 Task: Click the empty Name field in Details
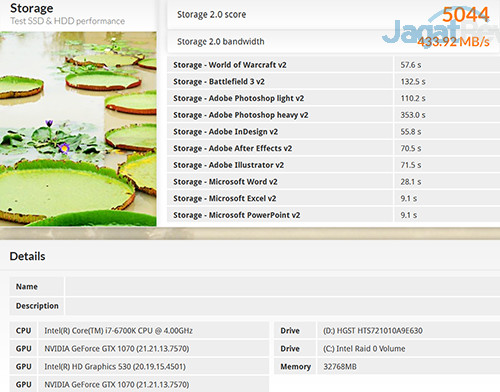point(283,286)
